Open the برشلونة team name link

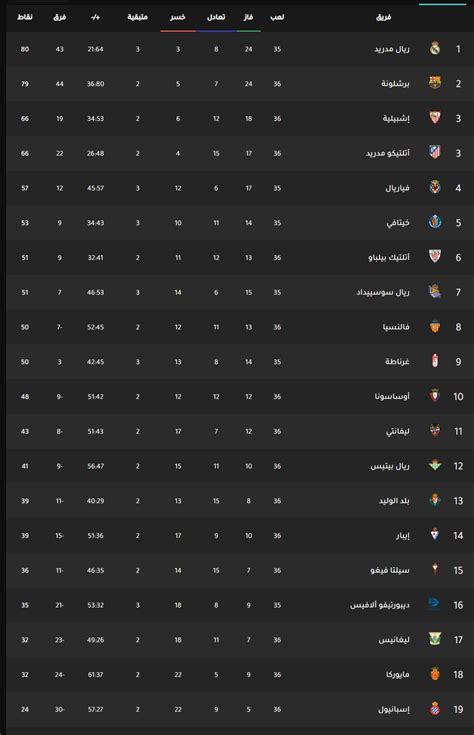[395, 84]
